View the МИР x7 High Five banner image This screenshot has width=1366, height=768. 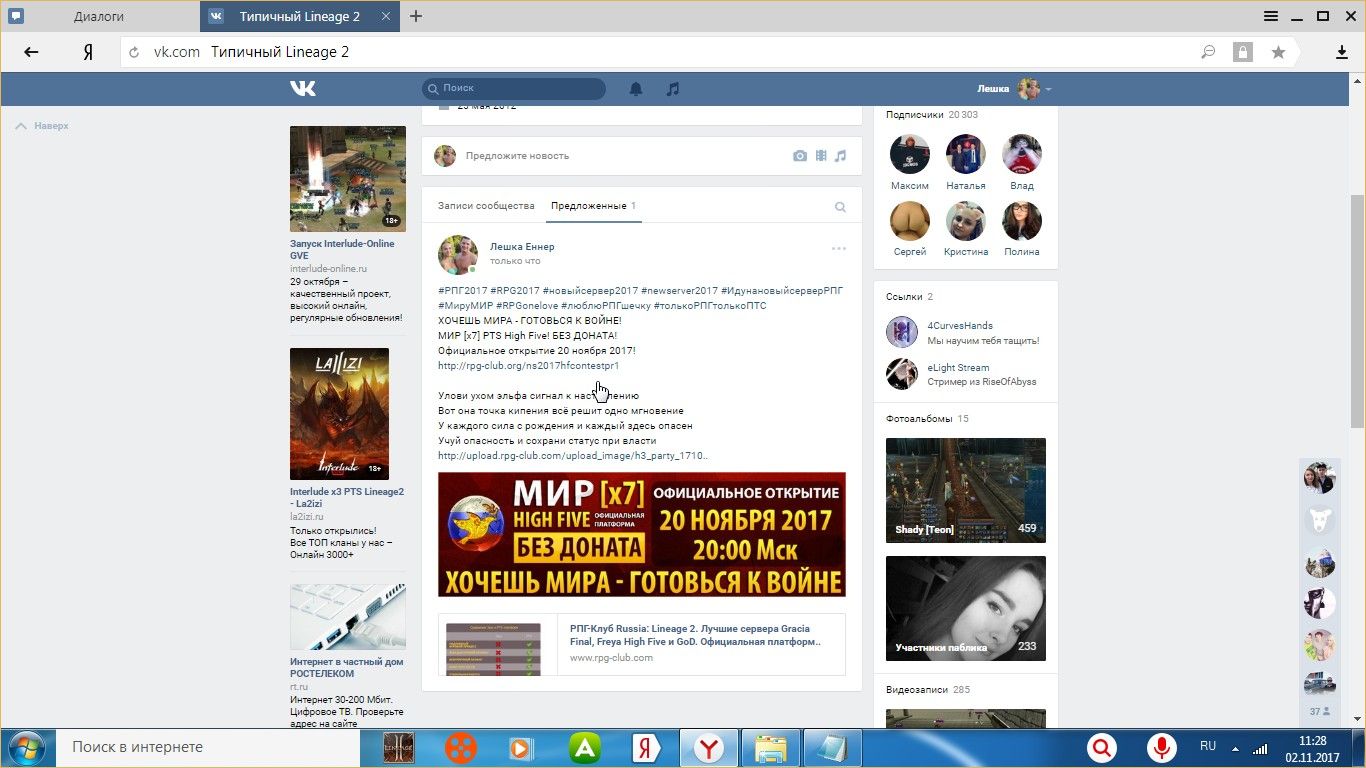point(642,535)
